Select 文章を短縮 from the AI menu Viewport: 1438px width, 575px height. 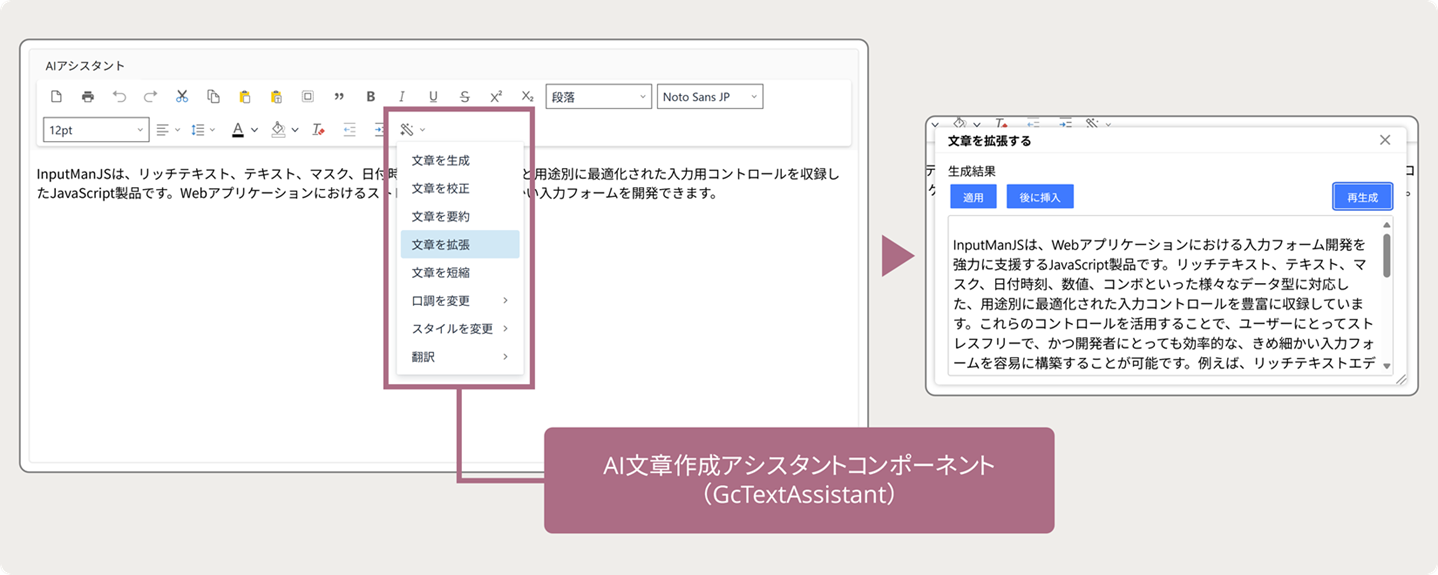click(460, 272)
